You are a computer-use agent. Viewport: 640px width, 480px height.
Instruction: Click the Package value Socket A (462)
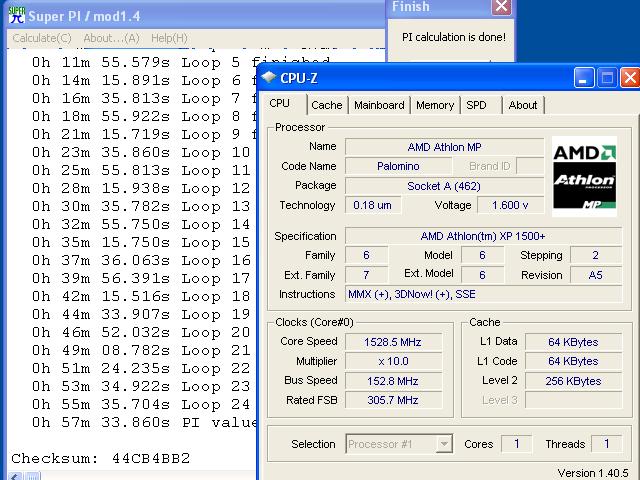click(x=444, y=186)
